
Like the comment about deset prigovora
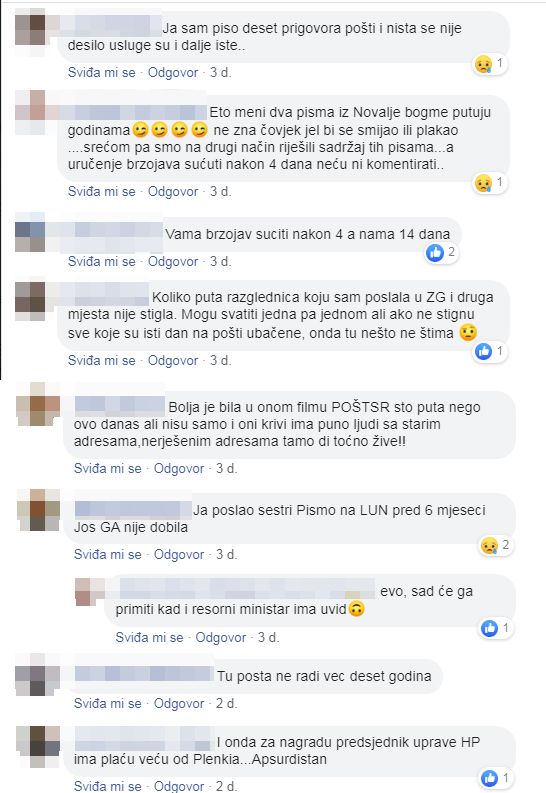pyautogui.click(x=102, y=72)
